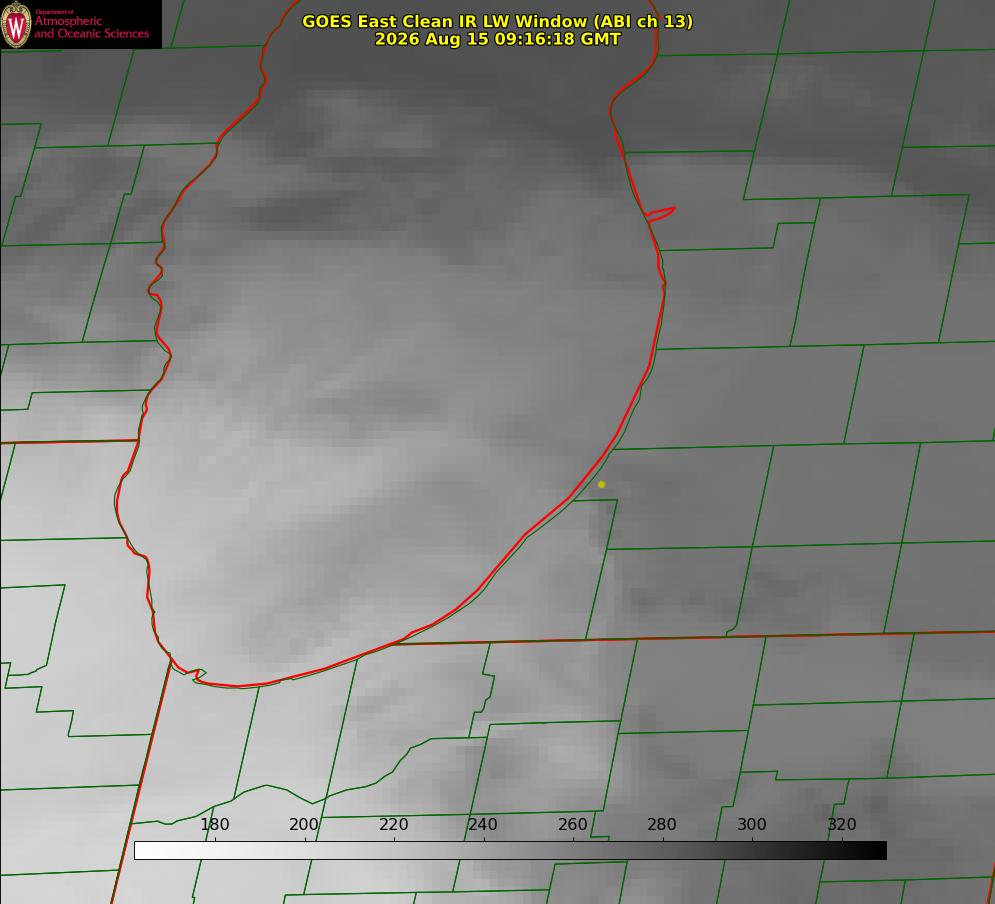Select the 240 colorbar tick label

click(x=483, y=824)
